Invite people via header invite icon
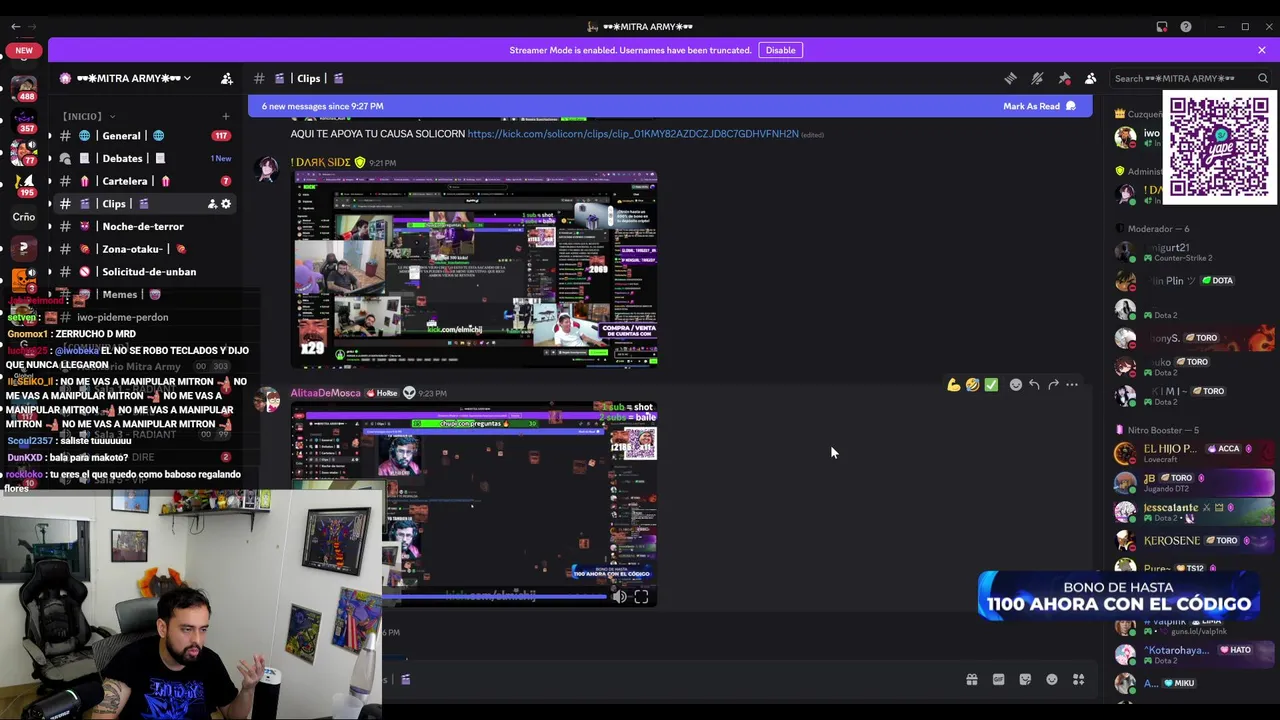Viewport: 1280px width, 720px height. pos(227,78)
